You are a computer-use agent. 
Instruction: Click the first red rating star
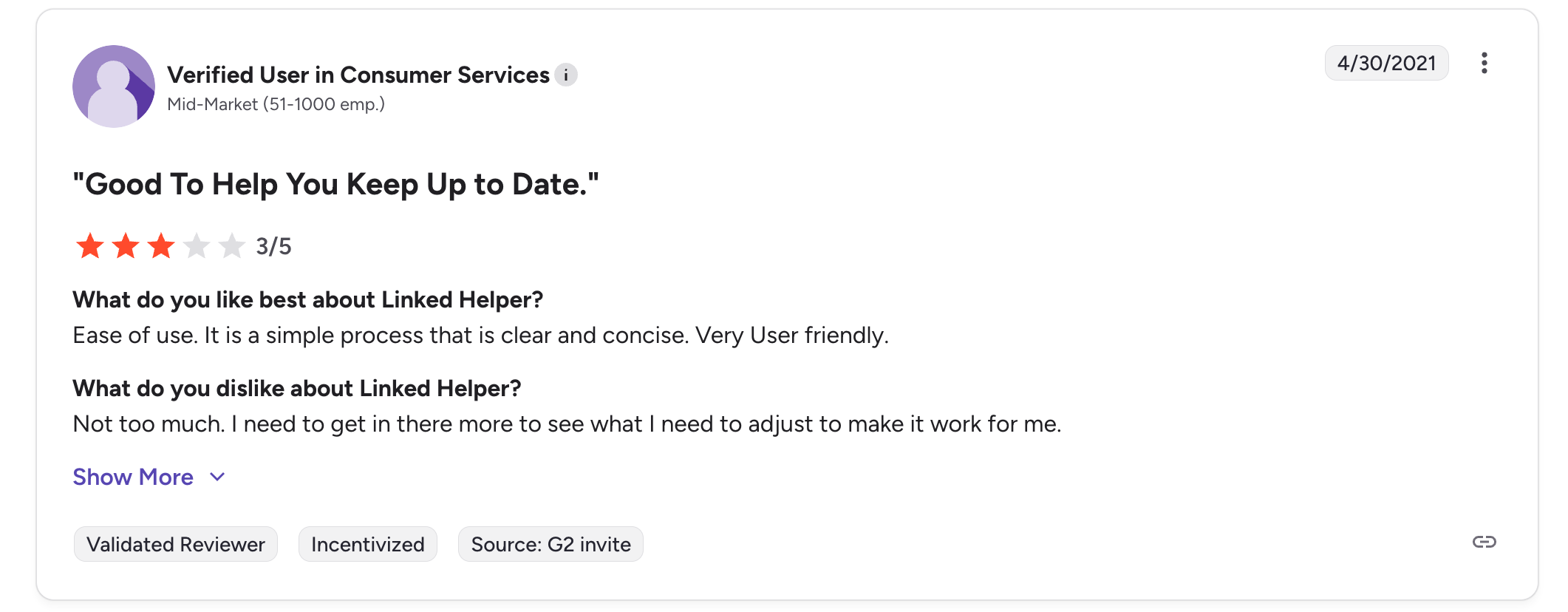click(x=90, y=246)
